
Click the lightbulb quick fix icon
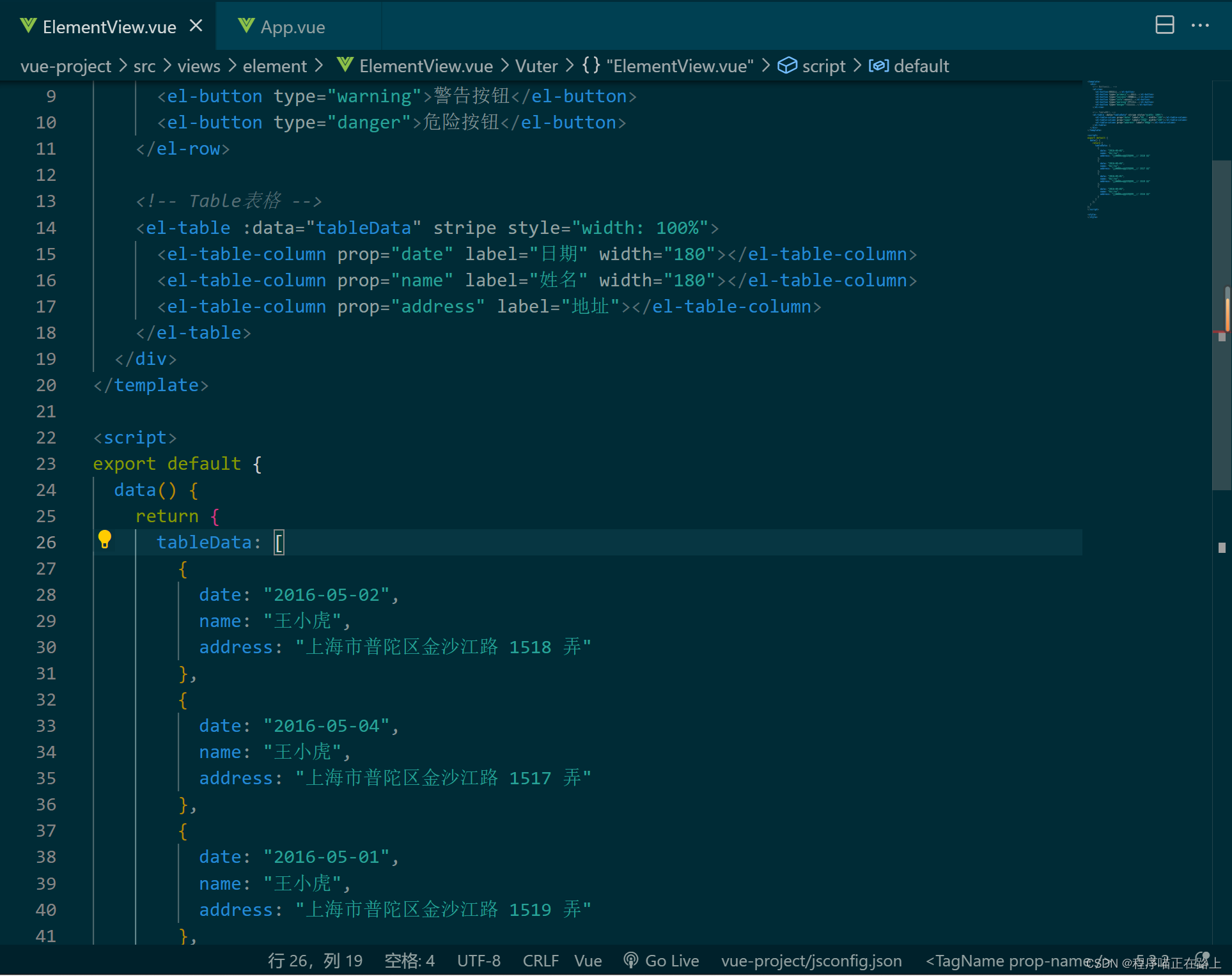(x=105, y=540)
